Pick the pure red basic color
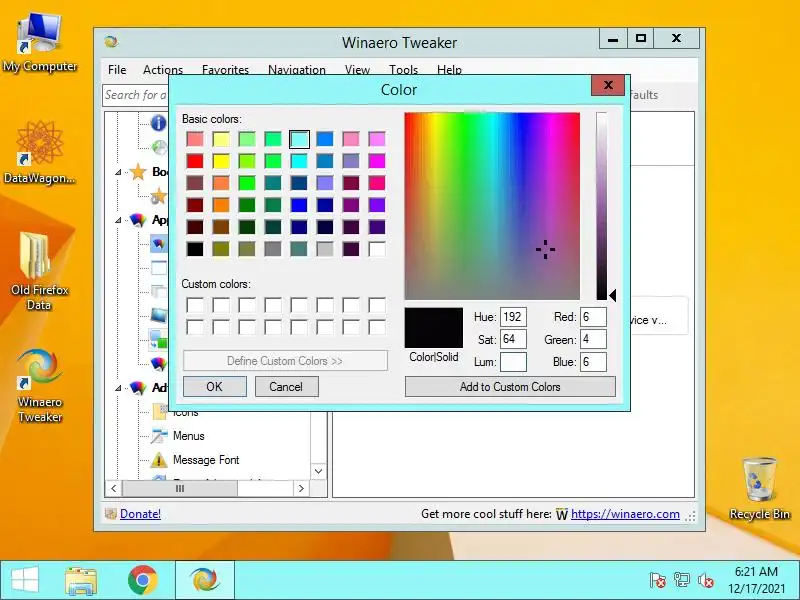 click(195, 161)
